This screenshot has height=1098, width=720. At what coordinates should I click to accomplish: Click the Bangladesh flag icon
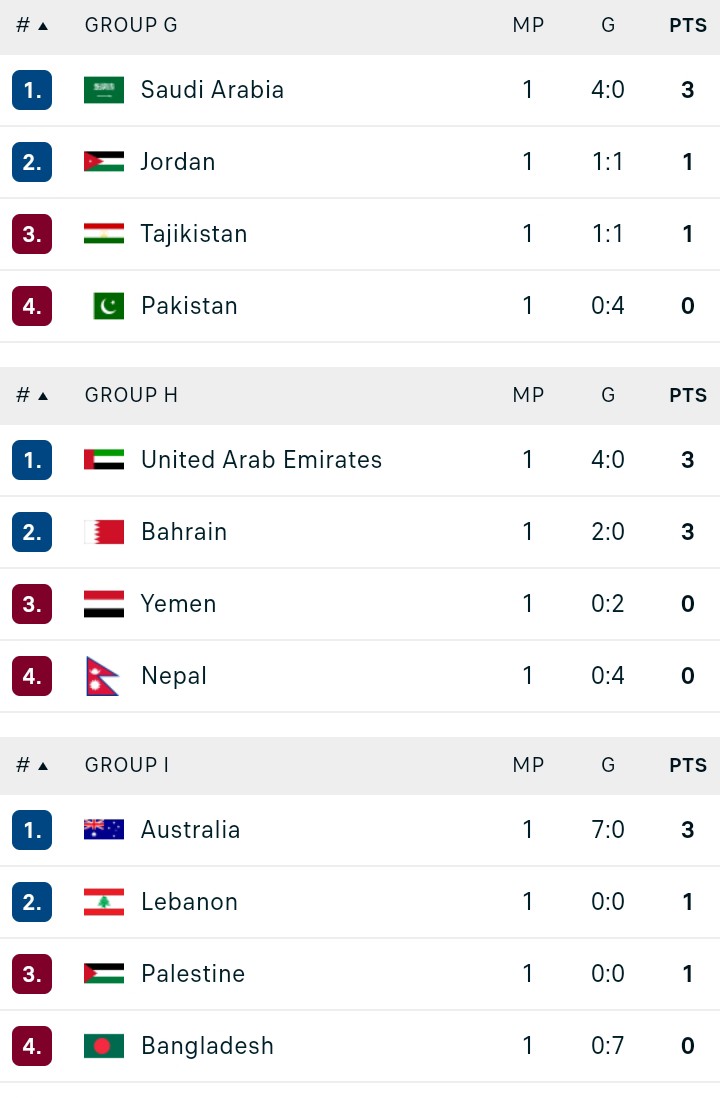point(104,1046)
